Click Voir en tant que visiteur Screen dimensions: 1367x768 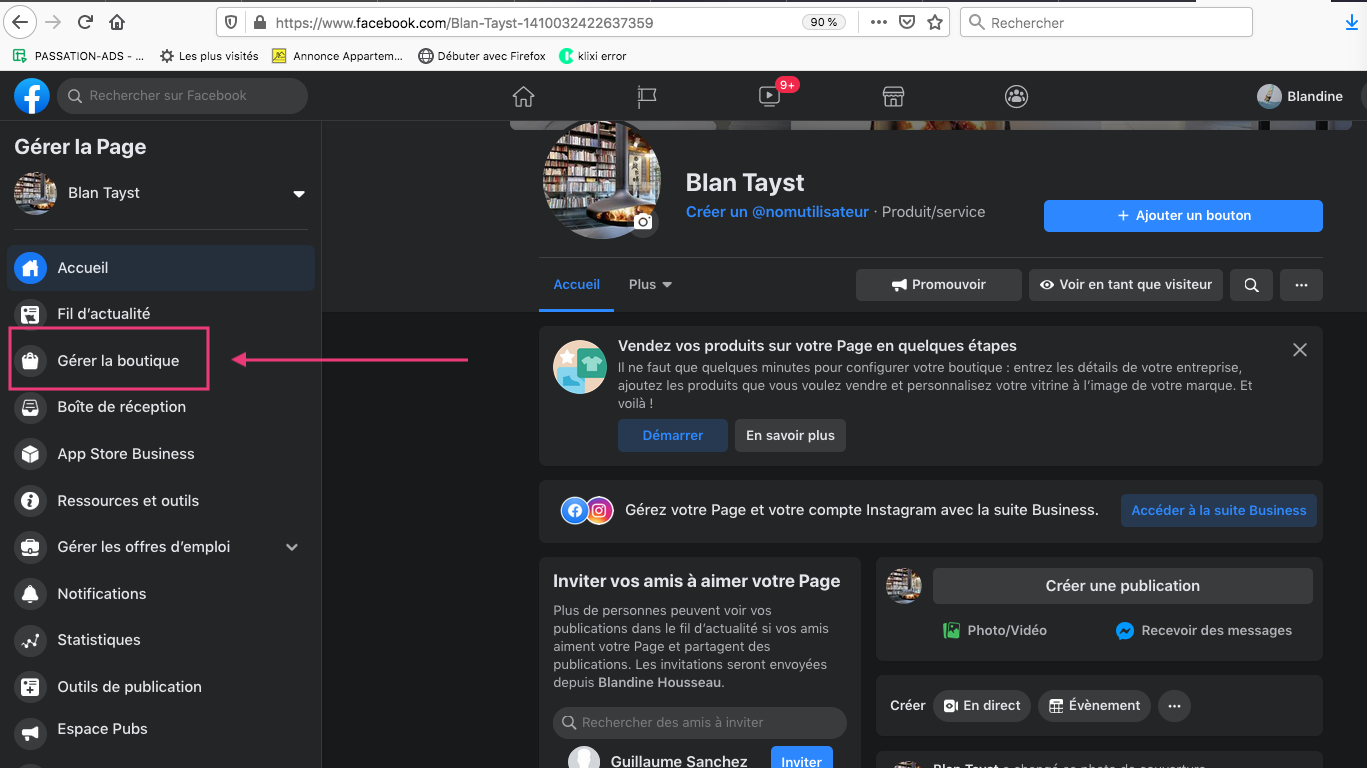(1126, 285)
